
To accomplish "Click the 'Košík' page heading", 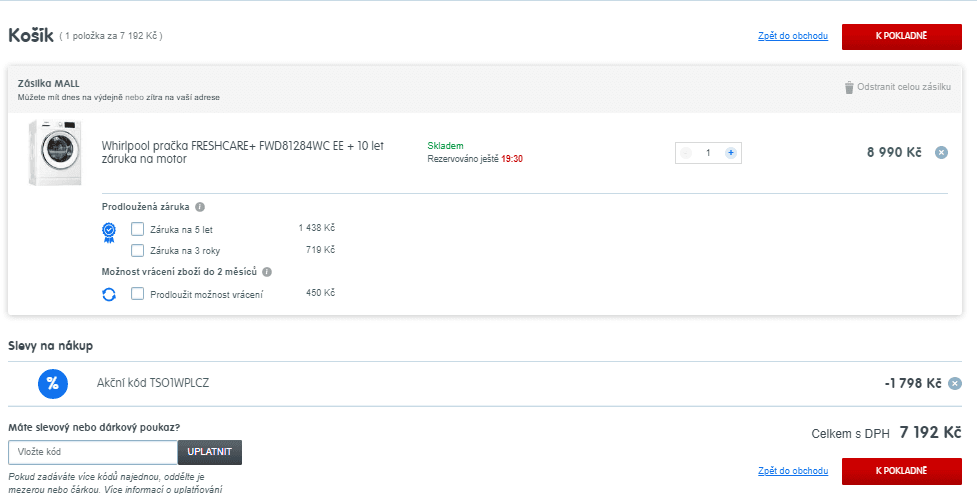I will point(31,36).
